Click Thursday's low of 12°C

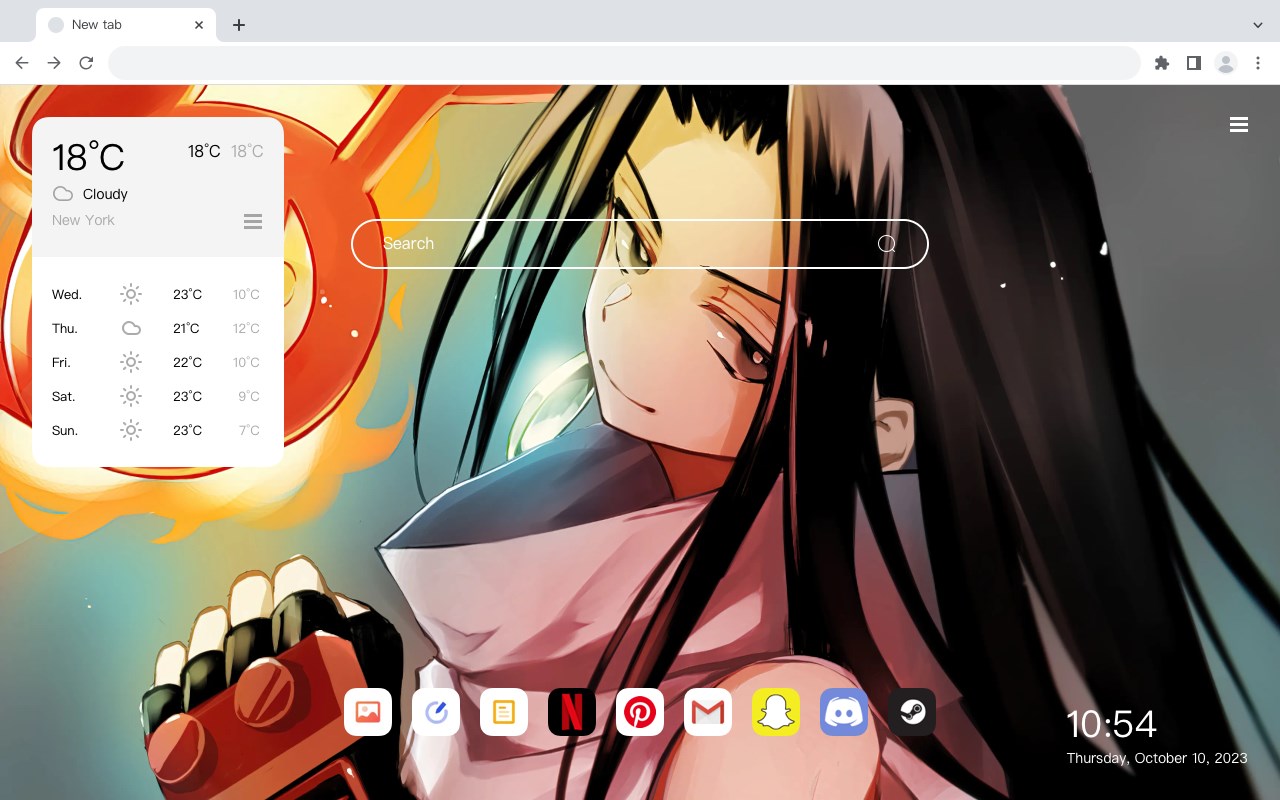(x=247, y=328)
